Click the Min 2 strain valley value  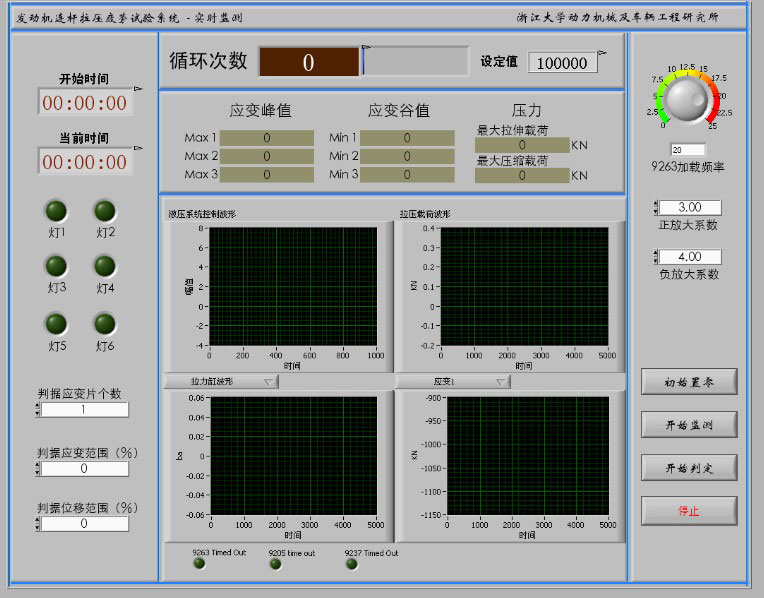(x=407, y=156)
